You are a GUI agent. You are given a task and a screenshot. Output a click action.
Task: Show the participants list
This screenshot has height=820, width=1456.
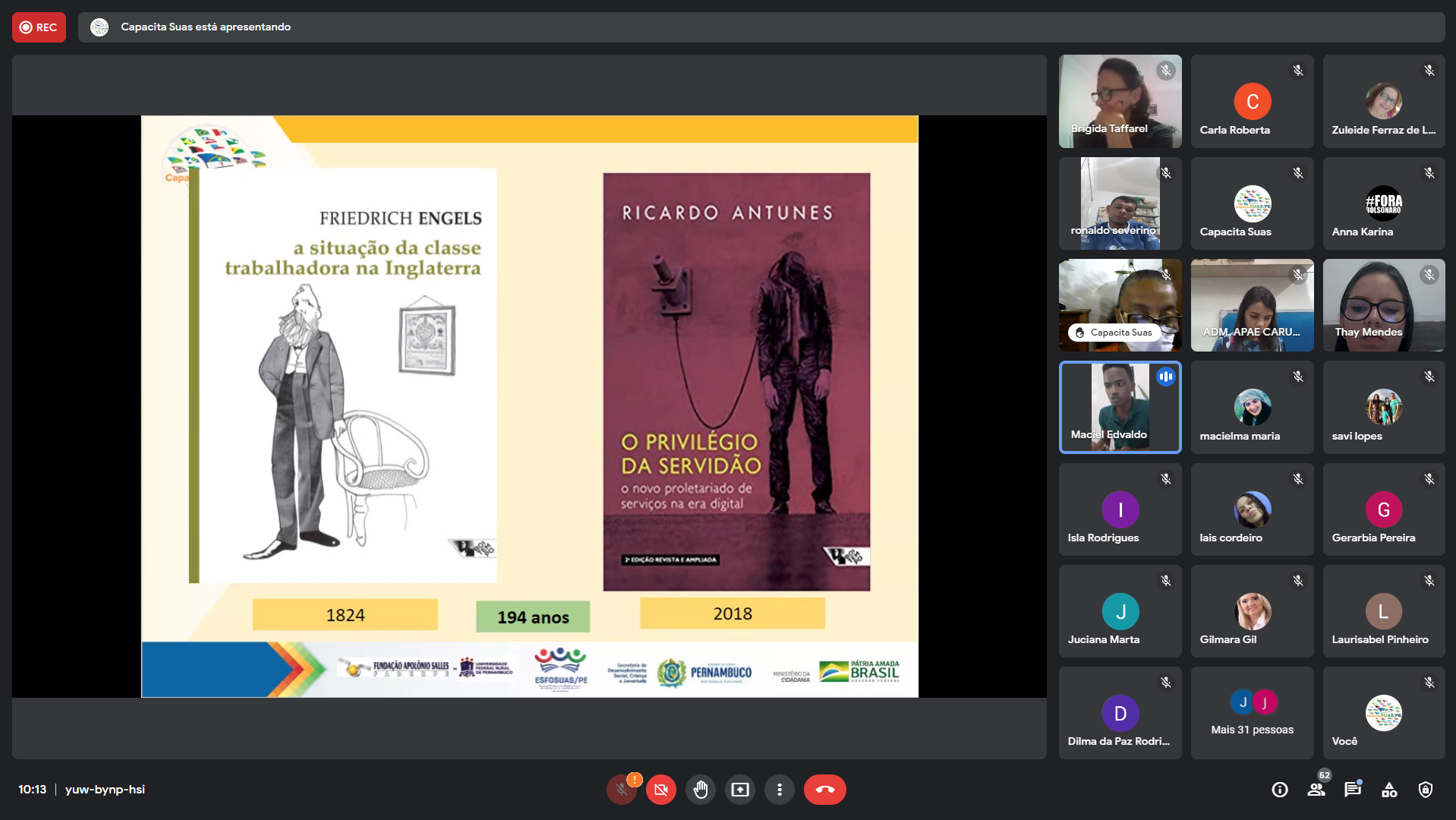click(1316, 790)
